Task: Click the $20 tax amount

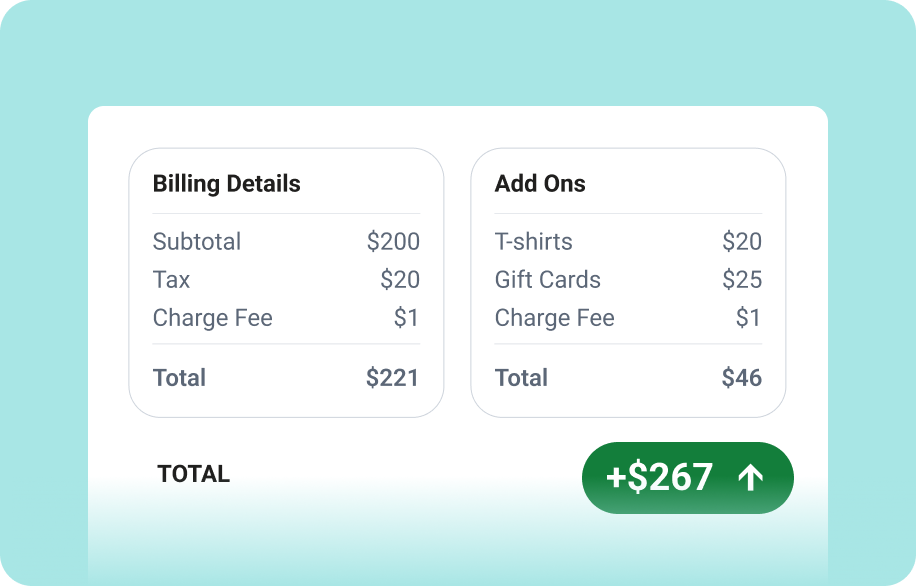Action: click(400, 279)
